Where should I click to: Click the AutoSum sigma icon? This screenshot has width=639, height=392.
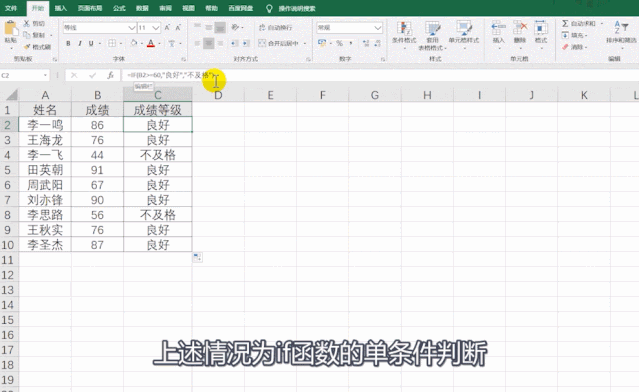tap(565, 24)
